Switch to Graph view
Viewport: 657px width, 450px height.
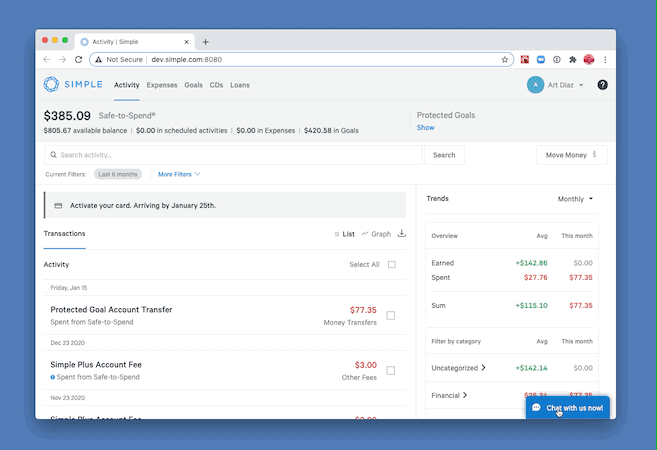point(376,234)
